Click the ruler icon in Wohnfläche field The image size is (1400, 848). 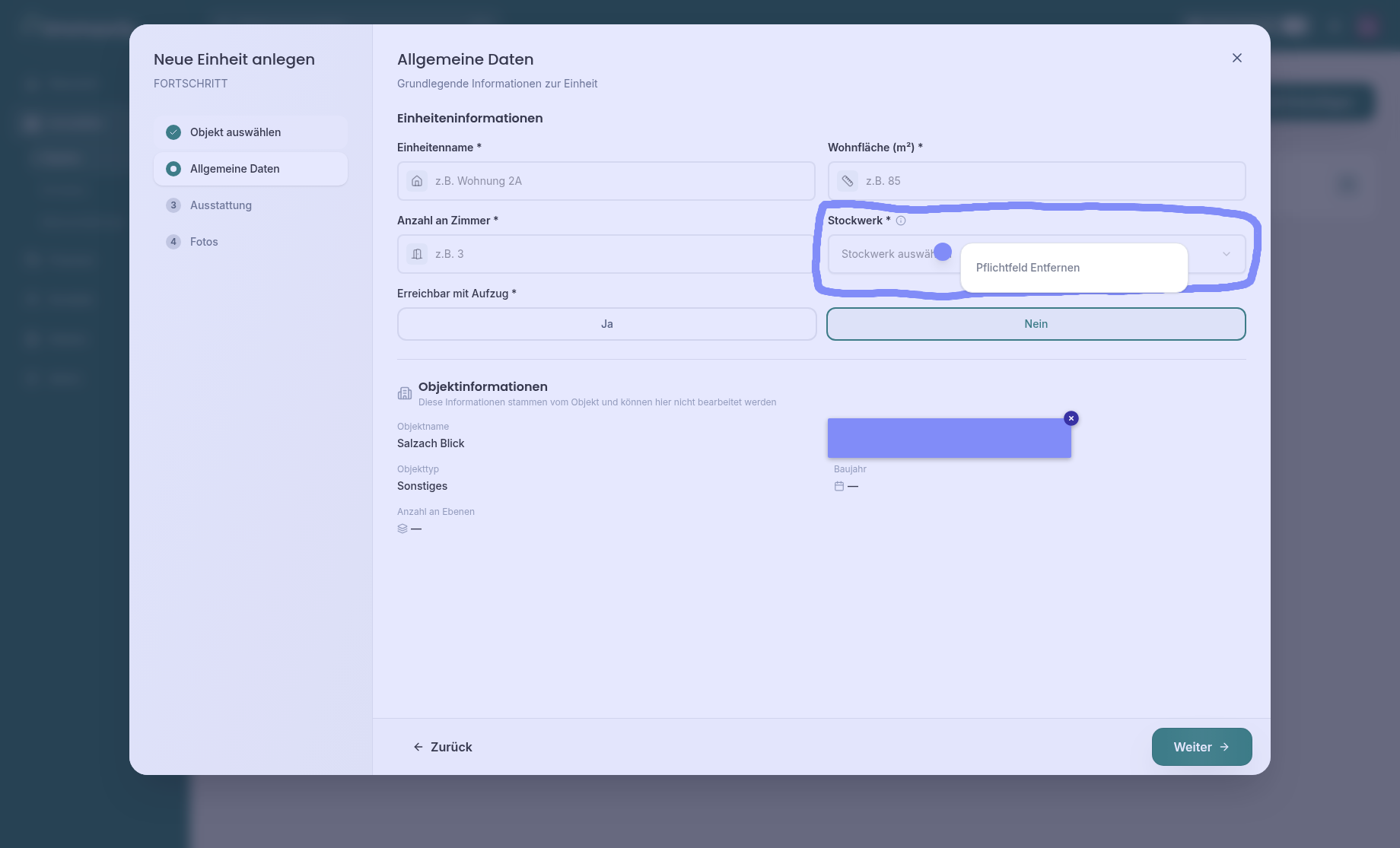(848, 181)
